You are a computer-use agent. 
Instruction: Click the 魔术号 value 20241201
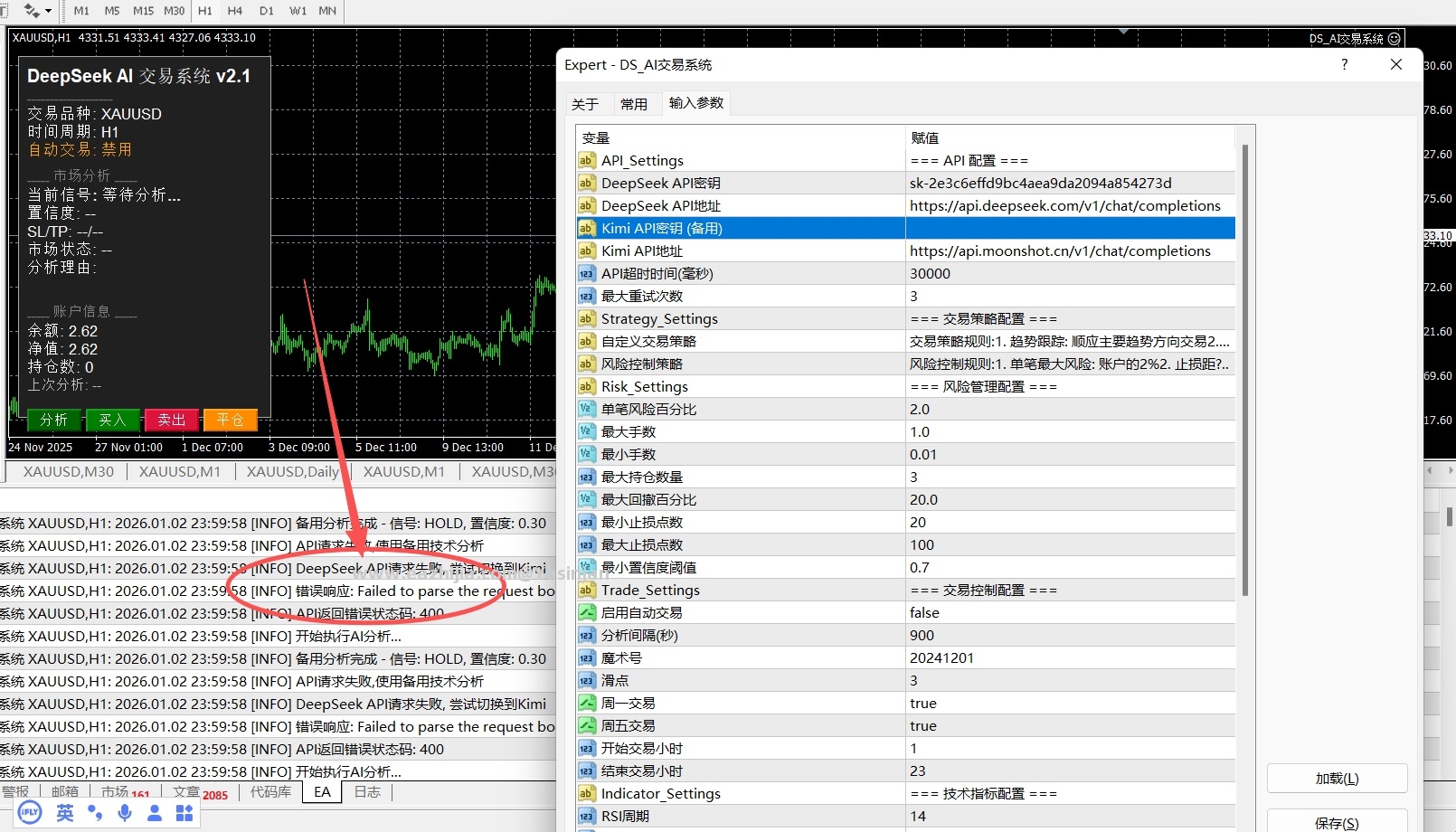[941, 657]
